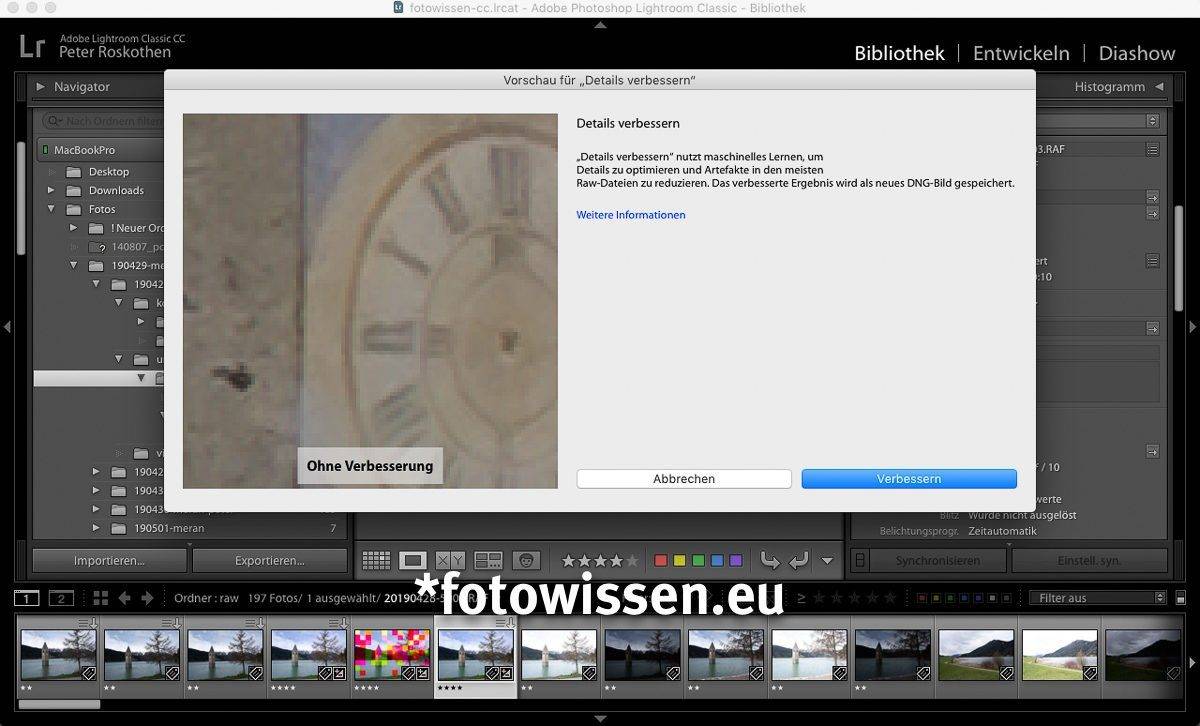Click the preview image in dialog
Image resolution: width=1200 pixels, height=726 pixels.
tap(370, 301)
